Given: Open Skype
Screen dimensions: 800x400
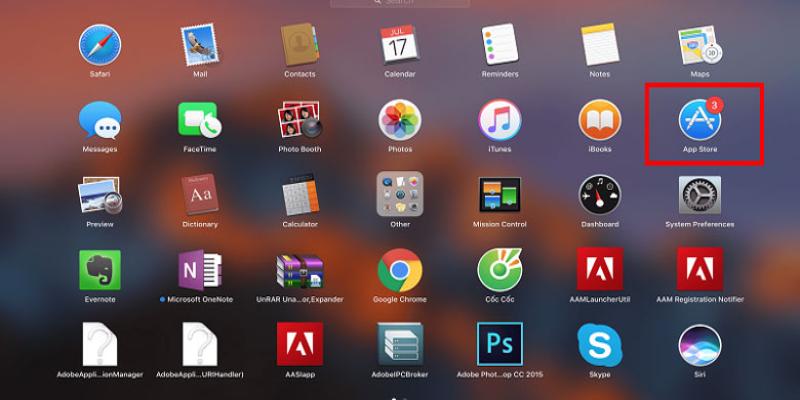Looking at the screenshot, I should (x=600, y=345).
